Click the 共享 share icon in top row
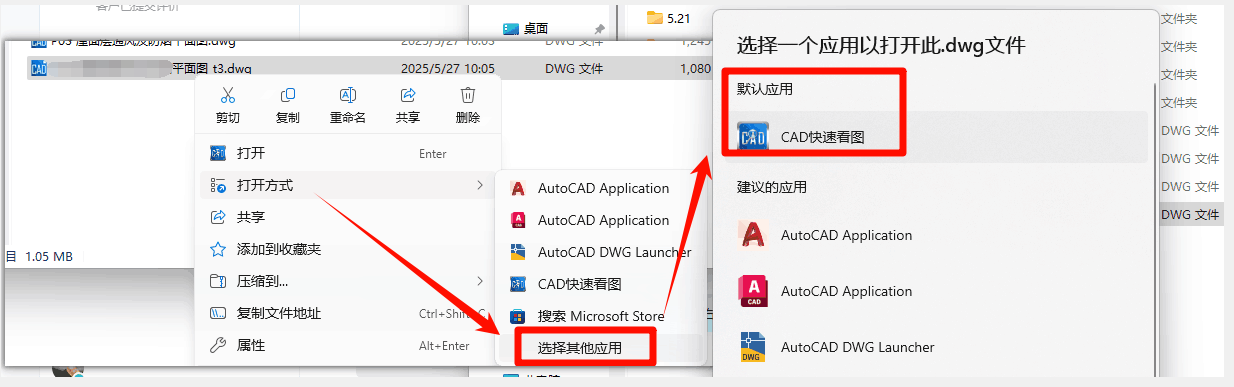1234x387 pixels. [x=408, y=95]
